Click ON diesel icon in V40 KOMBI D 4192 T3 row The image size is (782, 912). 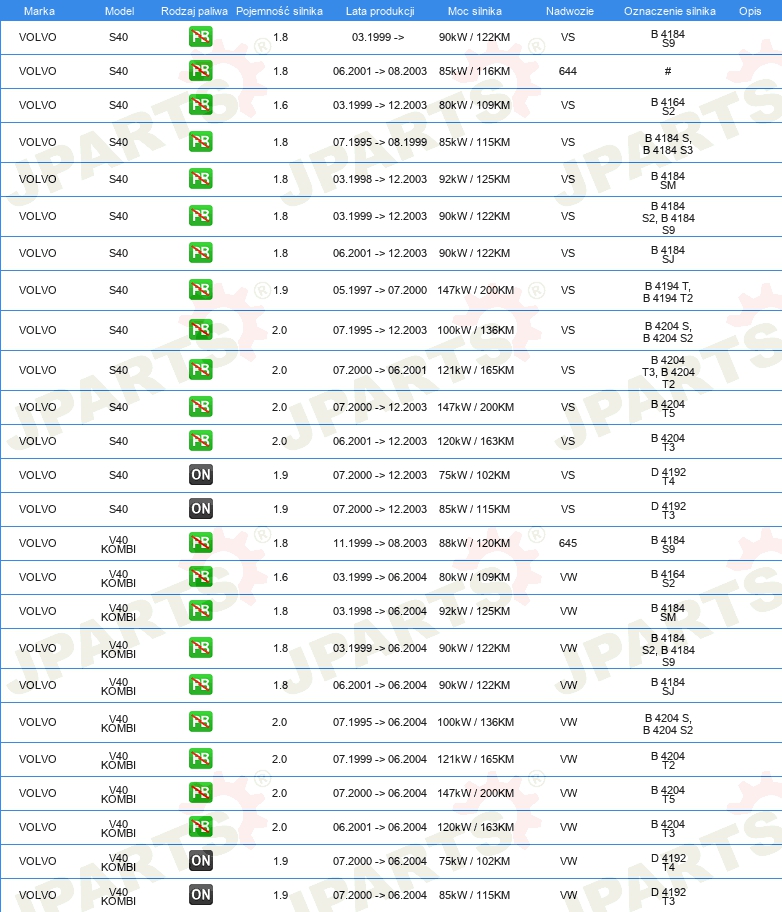tap(201, 895)
